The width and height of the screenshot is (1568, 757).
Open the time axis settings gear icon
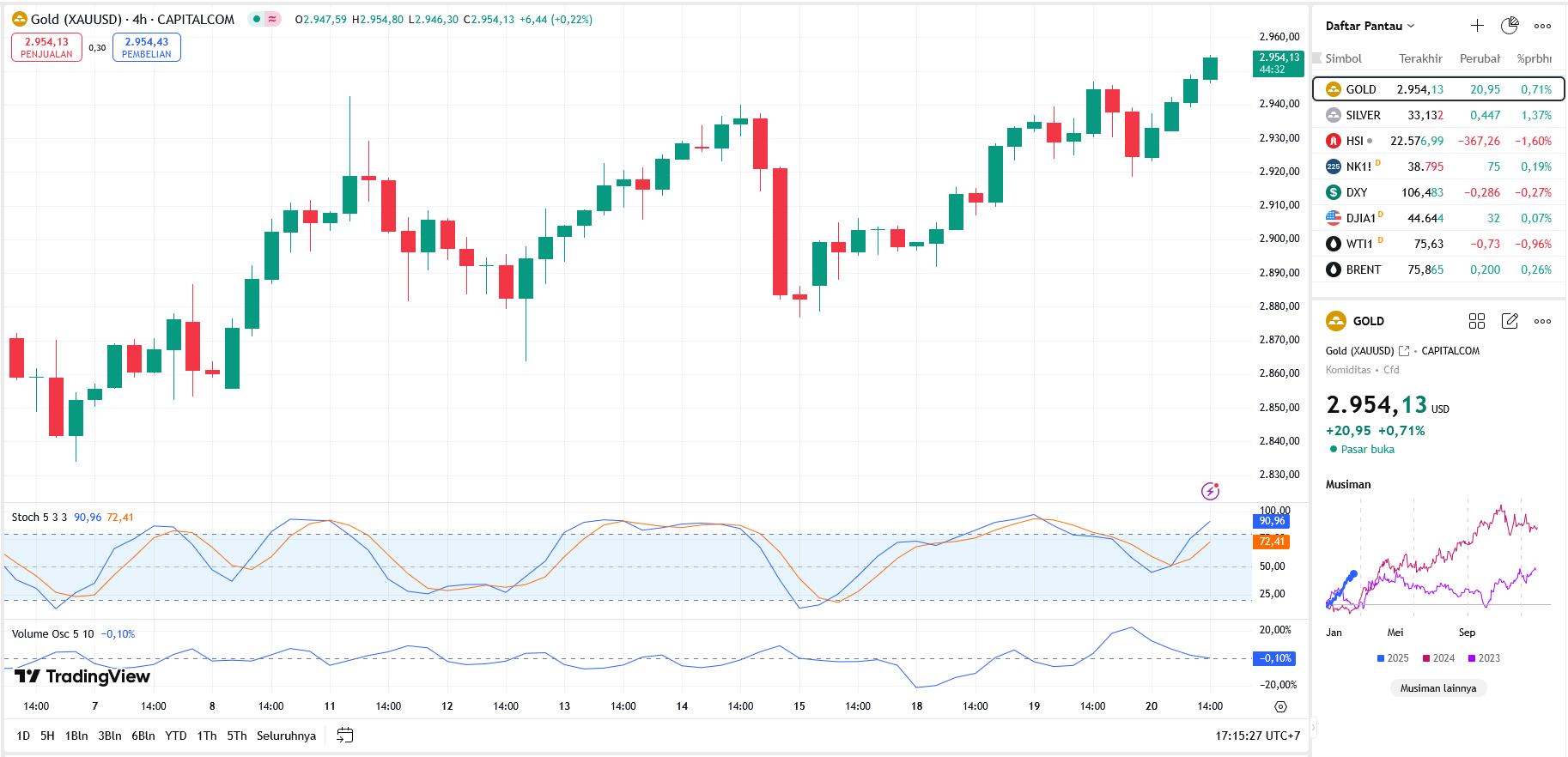point(1280,706)
